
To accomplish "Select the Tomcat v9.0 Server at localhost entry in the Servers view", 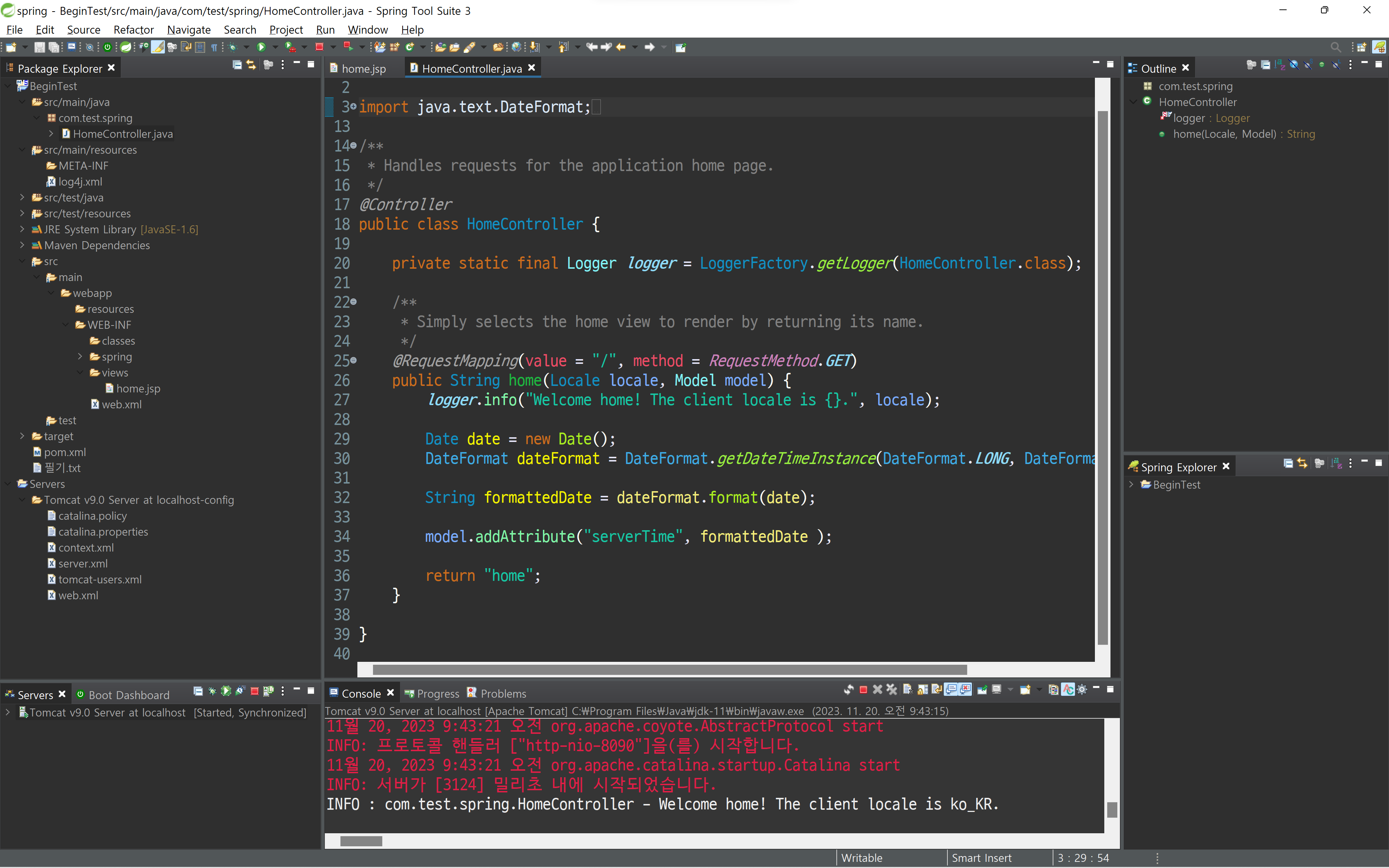I will click(x=162, y=712).
